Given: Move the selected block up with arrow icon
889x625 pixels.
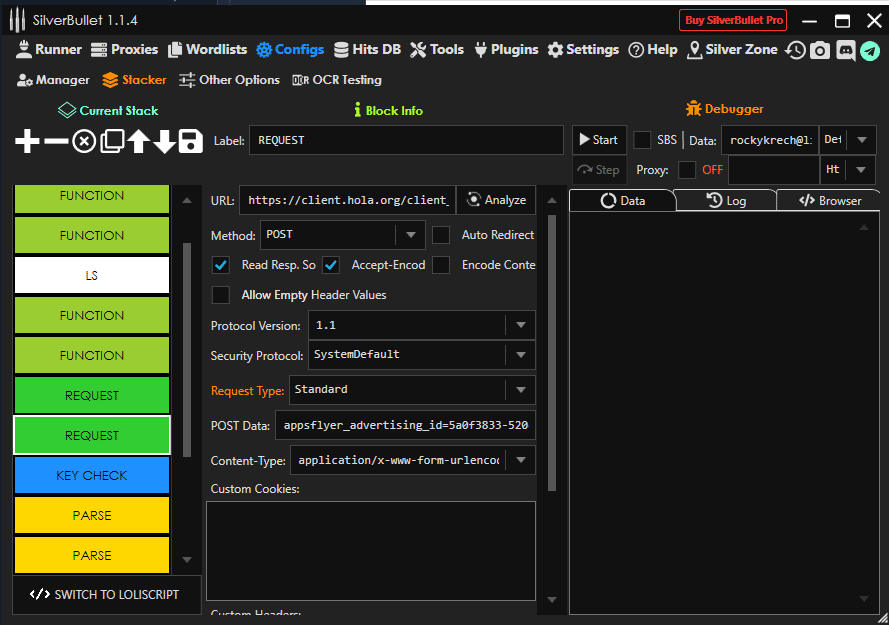Looking at the screenshot, I should pyautogui.click(x=138, y=142).
